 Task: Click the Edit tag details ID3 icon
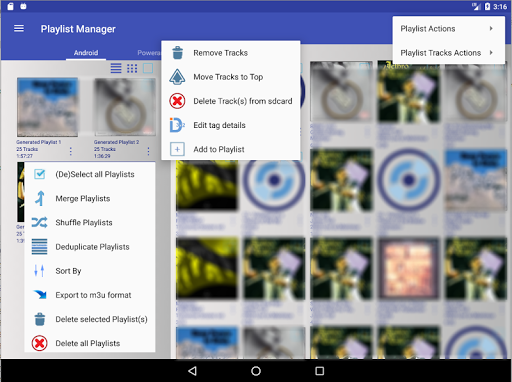tap(177, 125)
